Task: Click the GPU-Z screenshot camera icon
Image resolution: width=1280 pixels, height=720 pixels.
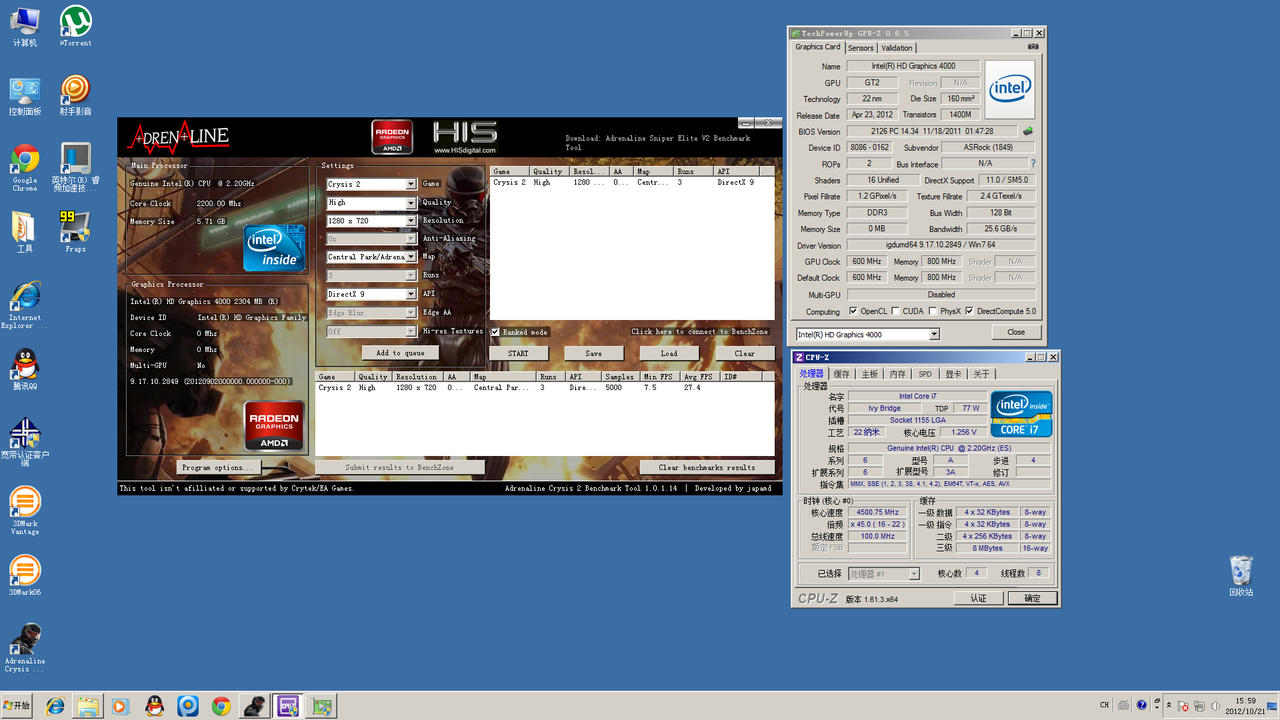Action: [x=1034, y=47]
